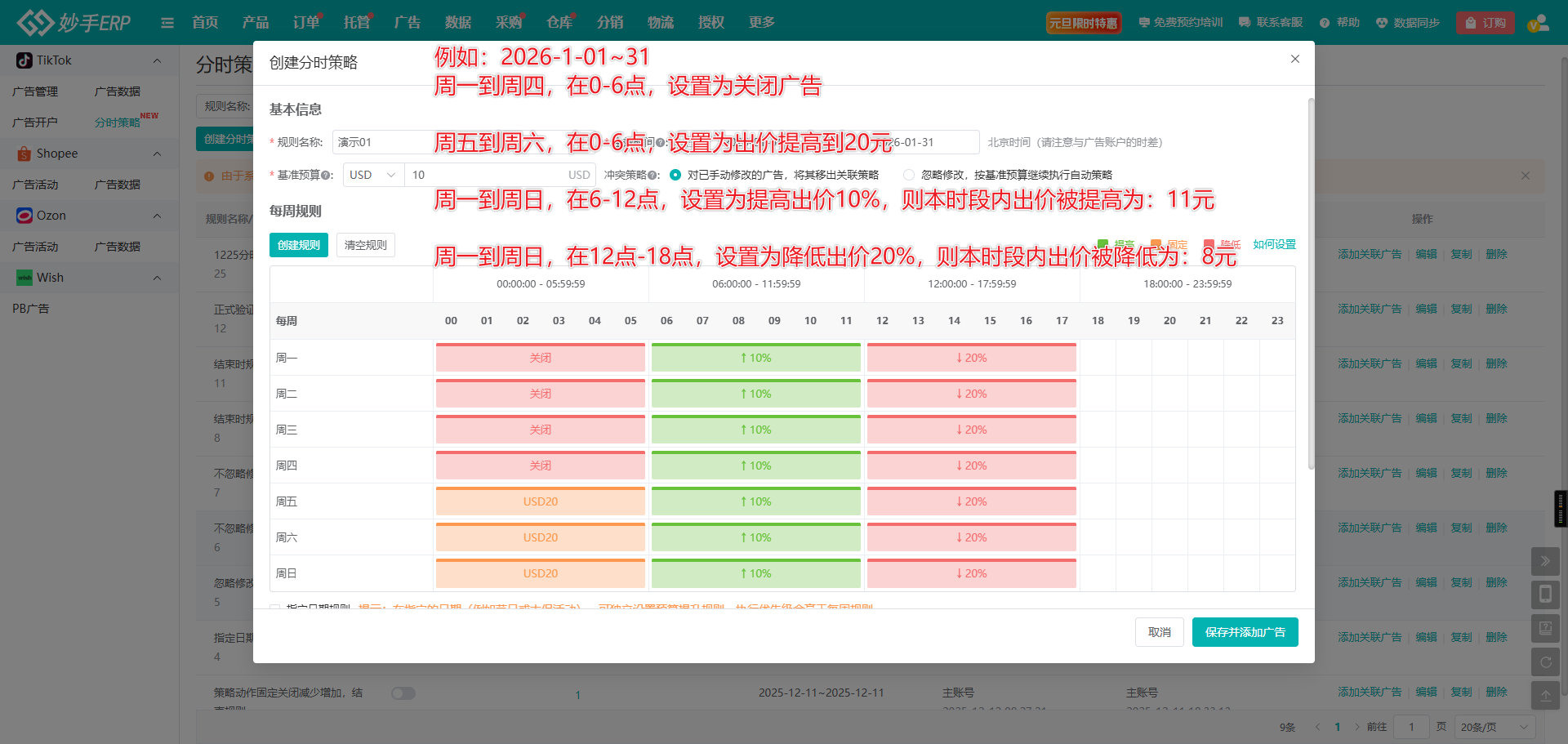Image resolution: width=1568 pixels, height=744 pixels.
Task: Click the help icon beside 冲突策略
Action: (653, 175)
